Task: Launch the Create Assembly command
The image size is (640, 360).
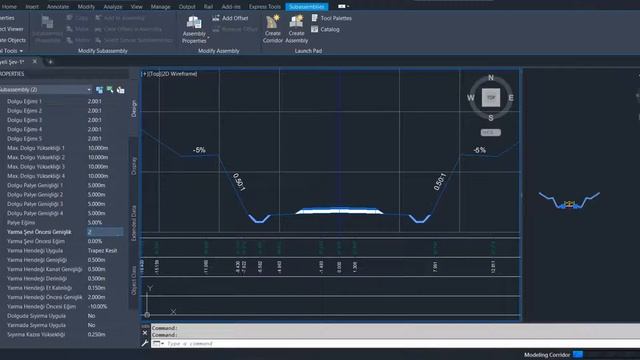Action: click(x=297, y=29)
